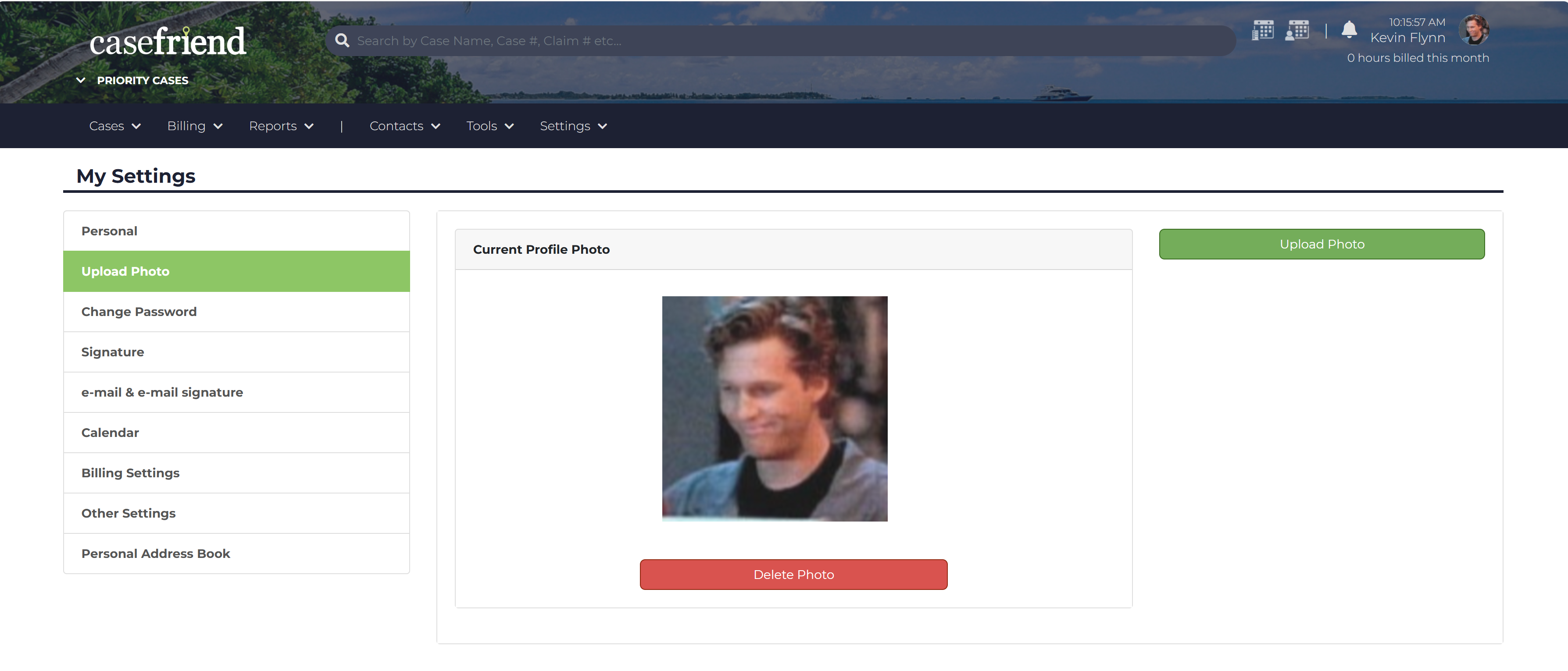Open the Calendar settings section
The width and height of the screenshot is (1568, 671).
pyautogui.click(x=236, y=433)
